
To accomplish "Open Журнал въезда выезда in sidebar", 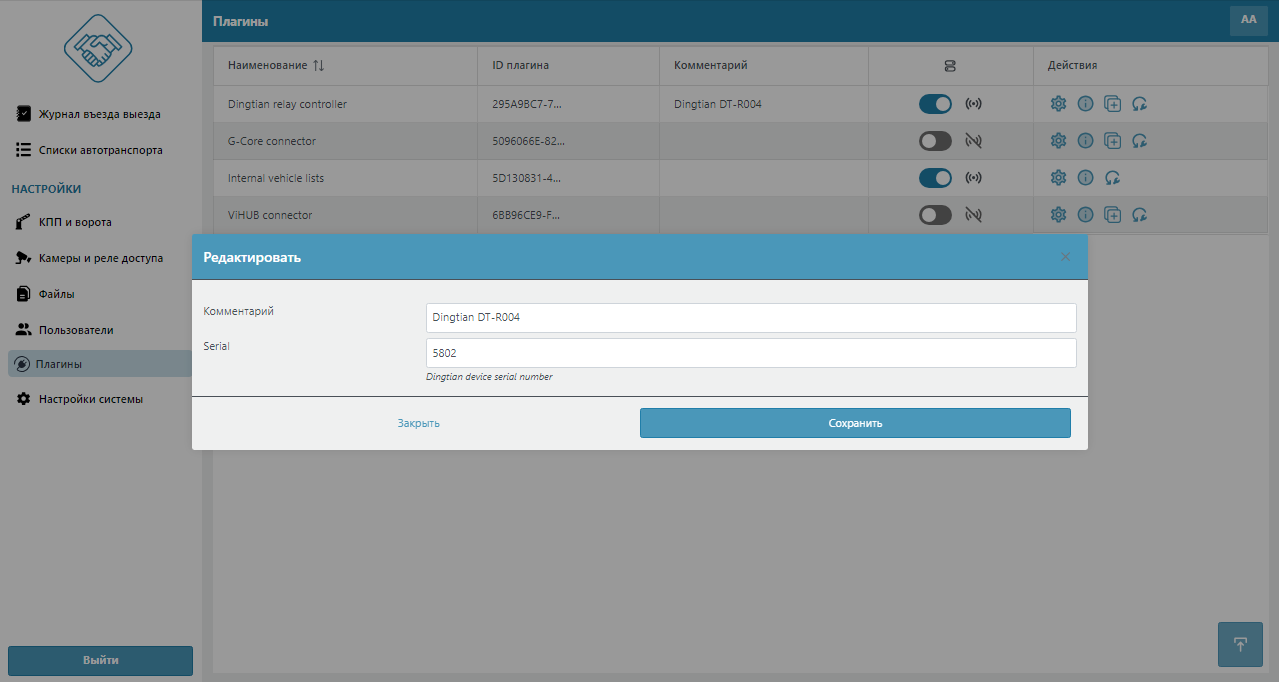I will pos(99,114).
